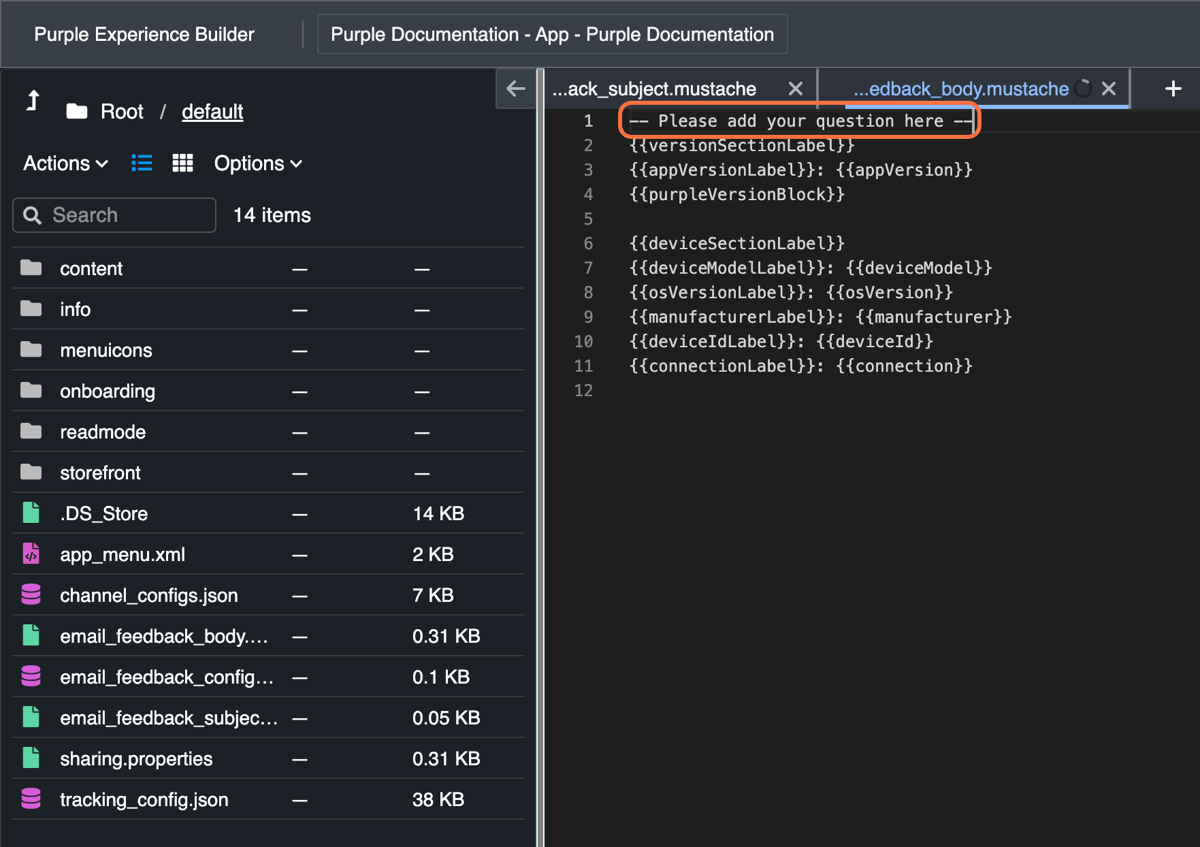Close the edback_body.mustache tab
1200x847 pixels.
[x=1108, y=89]
